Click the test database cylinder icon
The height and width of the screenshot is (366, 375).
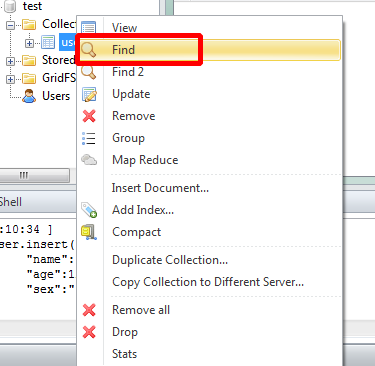click(x=11, y=6)
